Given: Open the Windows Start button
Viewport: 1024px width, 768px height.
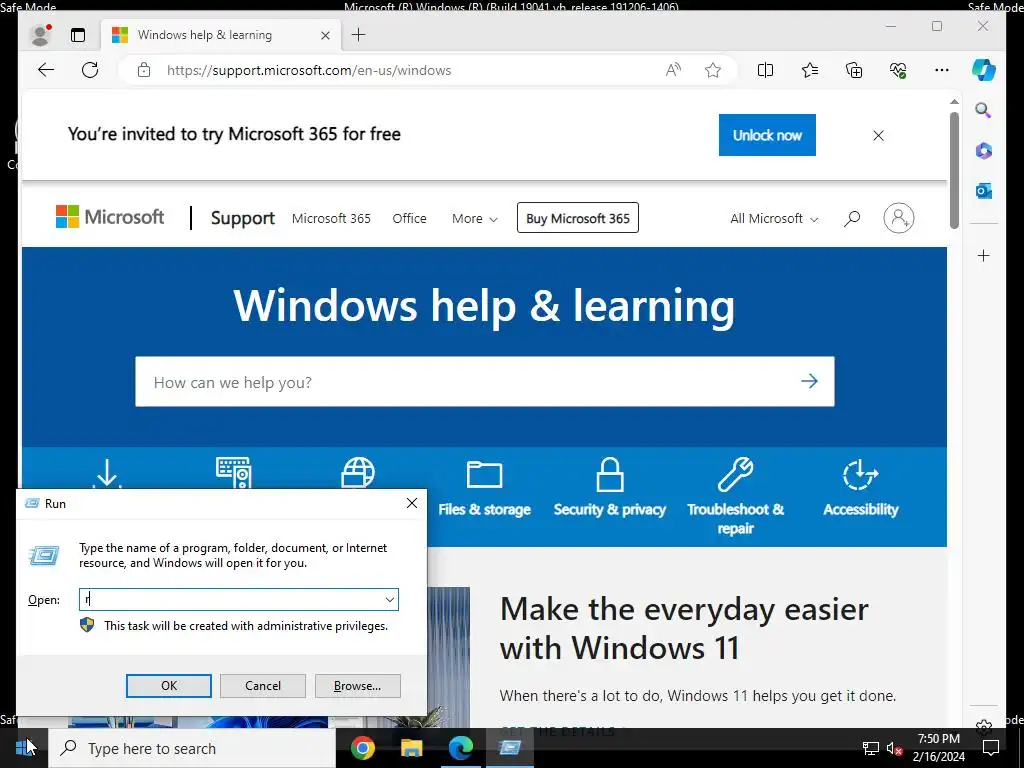Looking at the screenshot, I should tap(24, 748).
